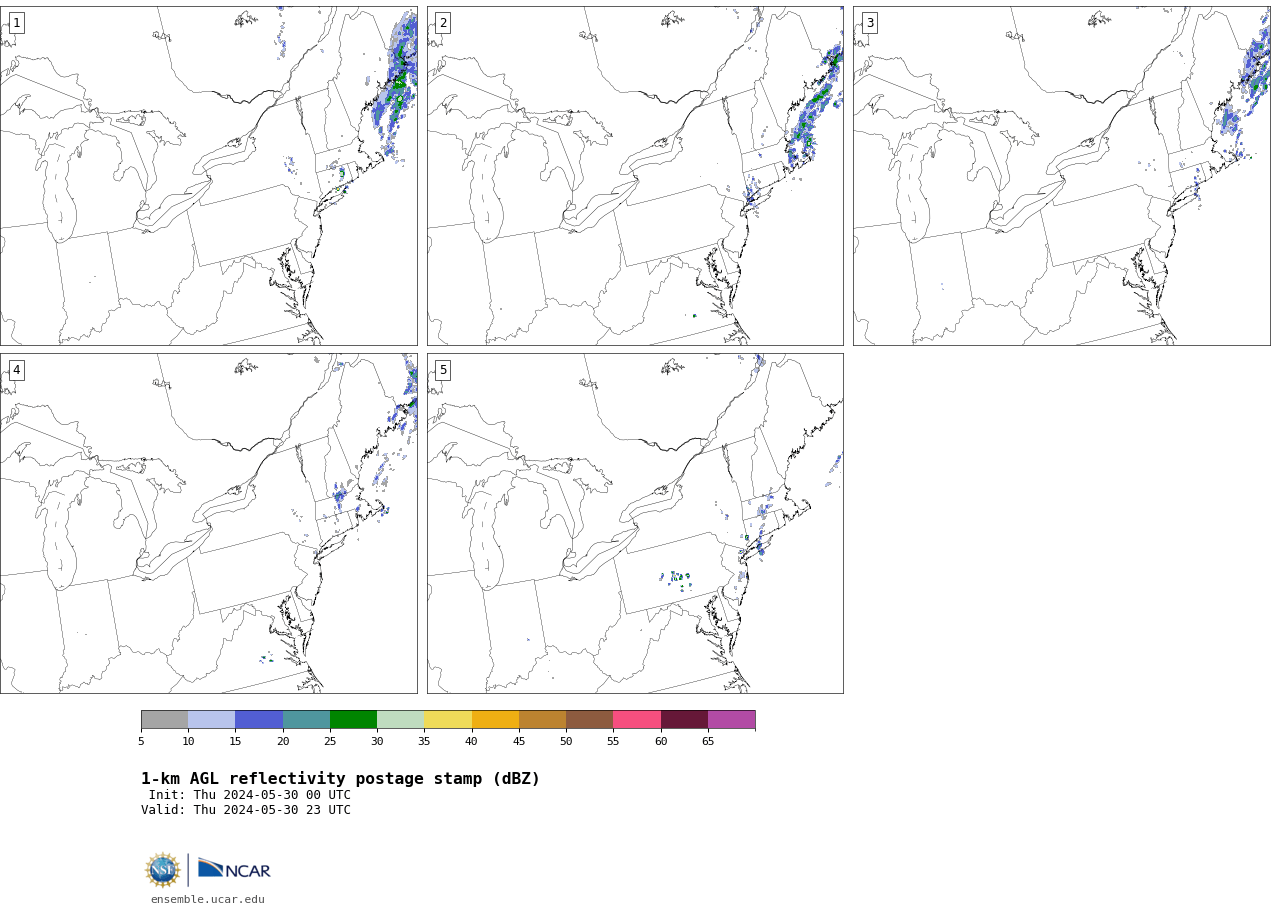Click the Init Thu 2024-05-30 00 UTC line
This screenshot has width=1280, height=910.
tap(250, 795)
